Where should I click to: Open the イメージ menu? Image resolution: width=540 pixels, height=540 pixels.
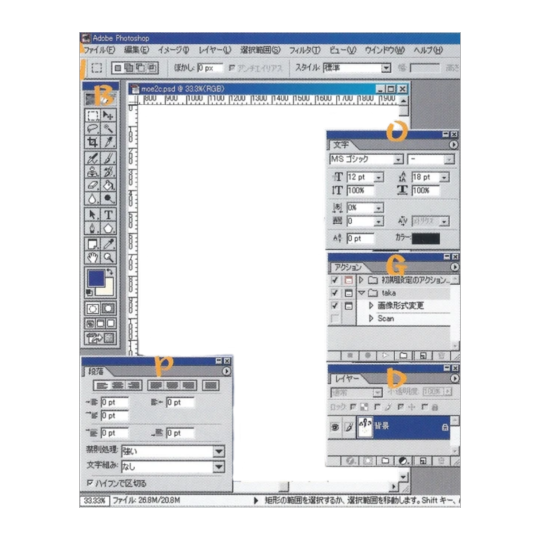tap(173, 50)
